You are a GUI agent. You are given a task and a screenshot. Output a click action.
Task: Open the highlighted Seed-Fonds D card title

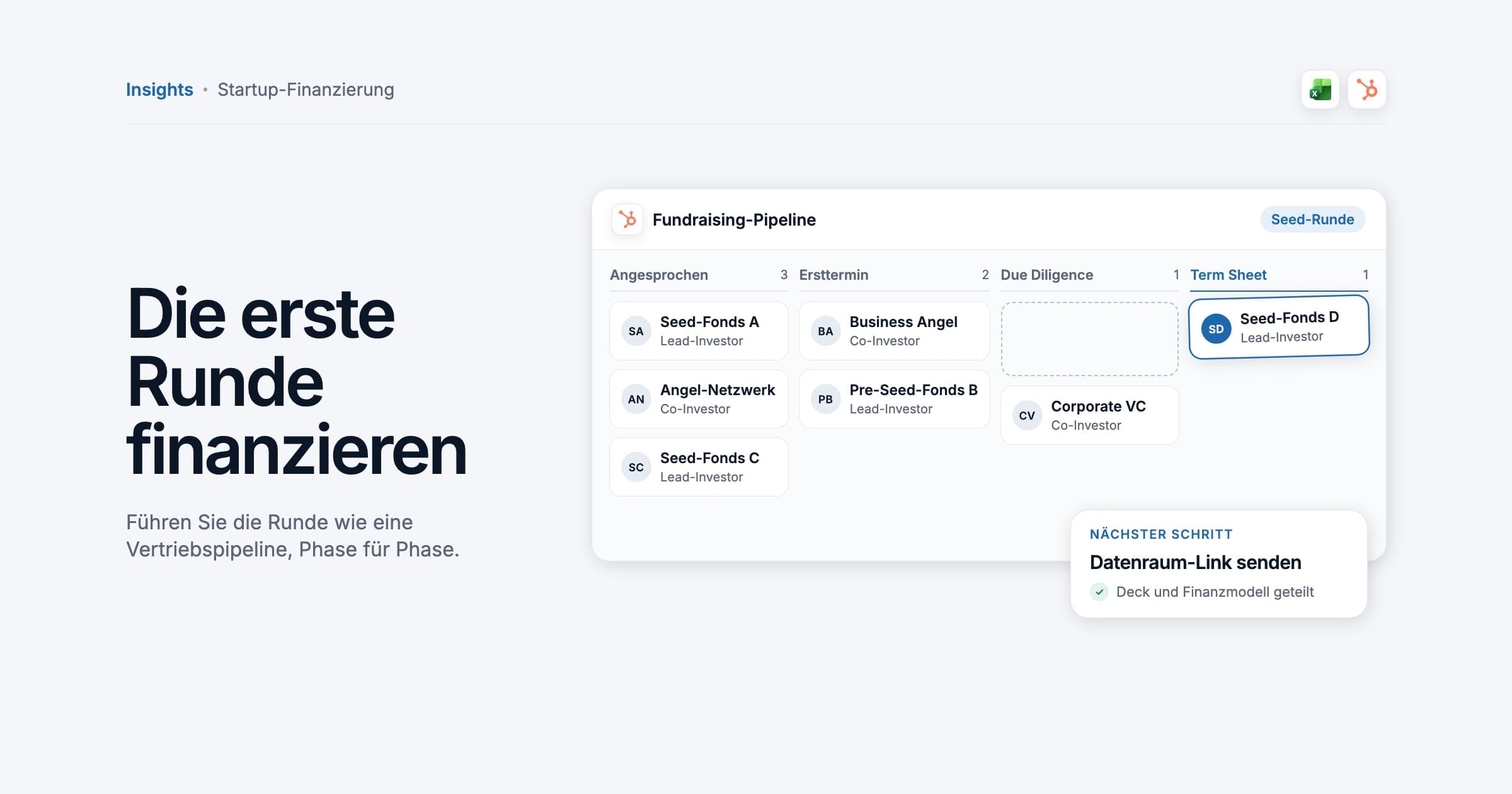(x=1289, y=318)
